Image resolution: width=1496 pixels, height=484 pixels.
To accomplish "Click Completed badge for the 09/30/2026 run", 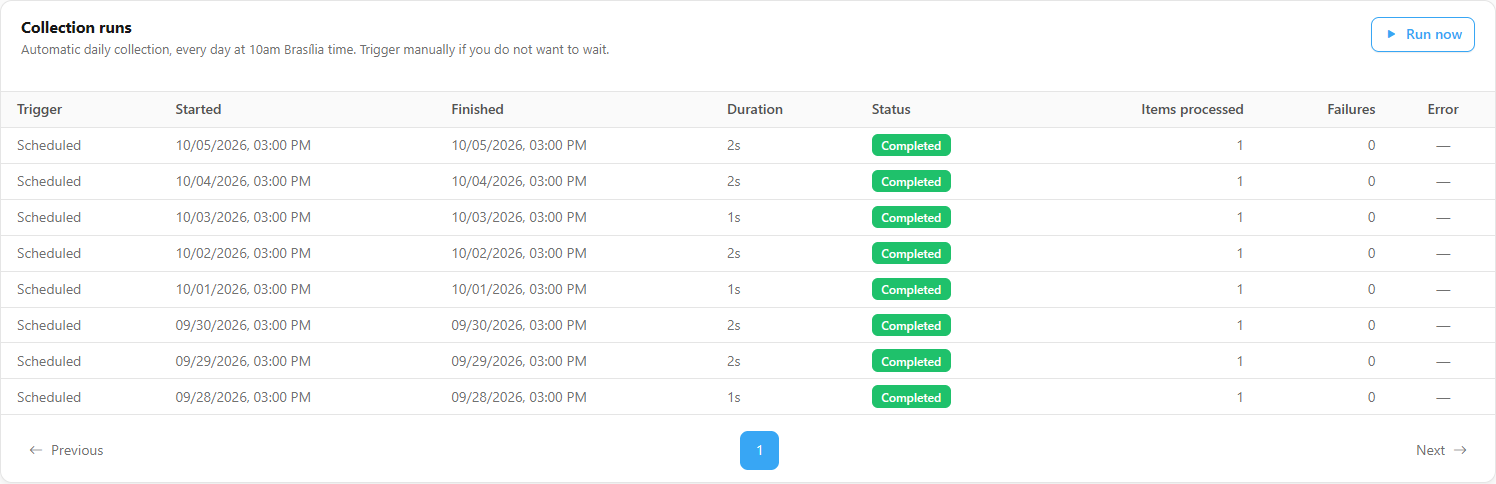I will tap(911, 325).
